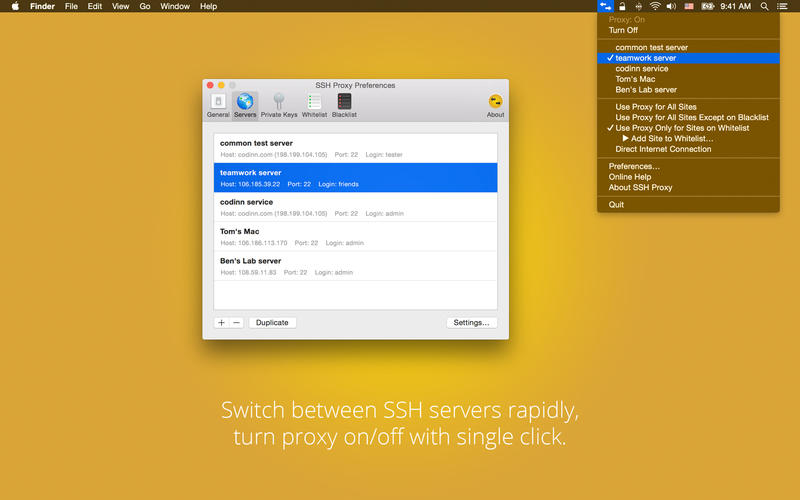Expand Add Site to Whitelist submenu

[672, 138]
